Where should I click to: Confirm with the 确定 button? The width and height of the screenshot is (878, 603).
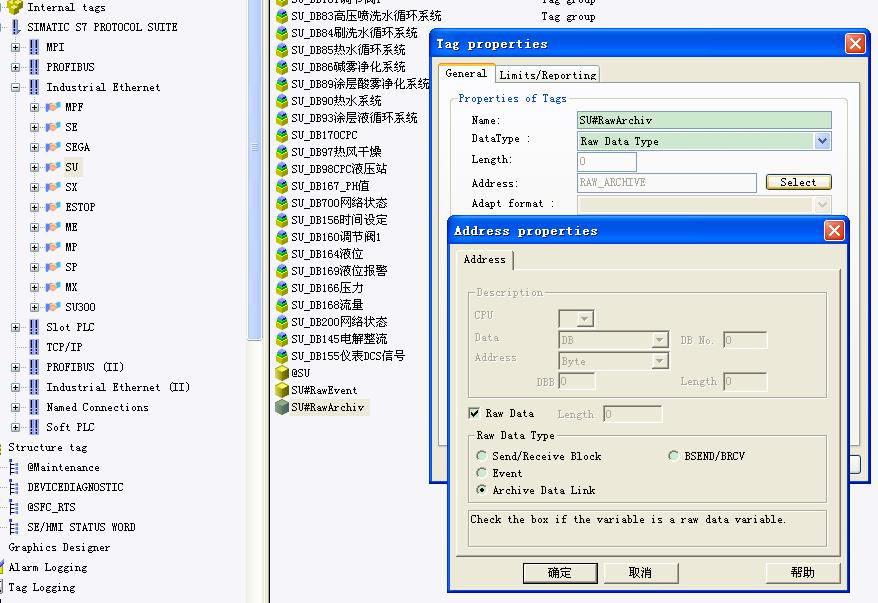pos(560,573)
